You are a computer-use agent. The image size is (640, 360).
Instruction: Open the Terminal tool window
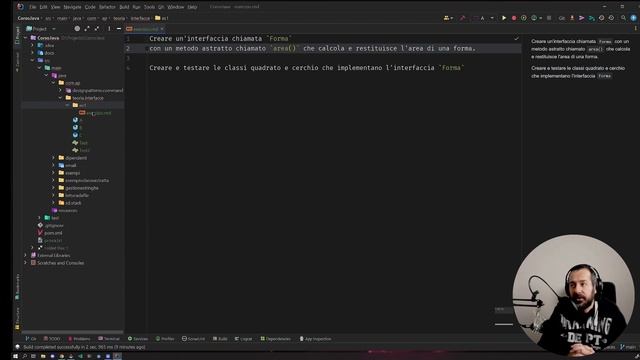click(109, 339)
